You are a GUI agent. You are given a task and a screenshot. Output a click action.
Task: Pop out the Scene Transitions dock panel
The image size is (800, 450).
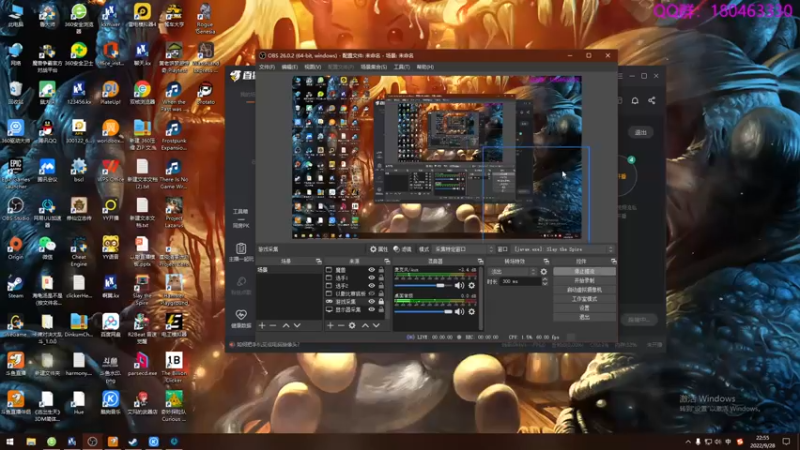[546, 261]
